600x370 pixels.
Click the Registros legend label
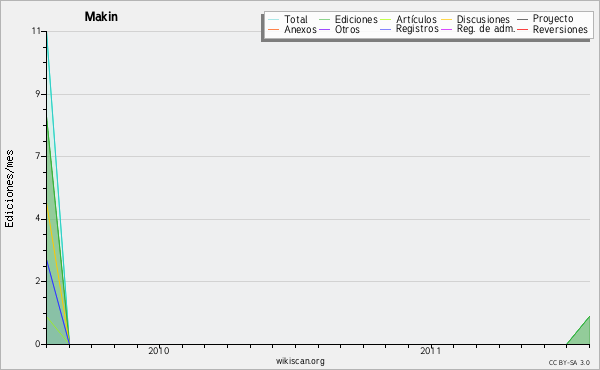[417, 29]
